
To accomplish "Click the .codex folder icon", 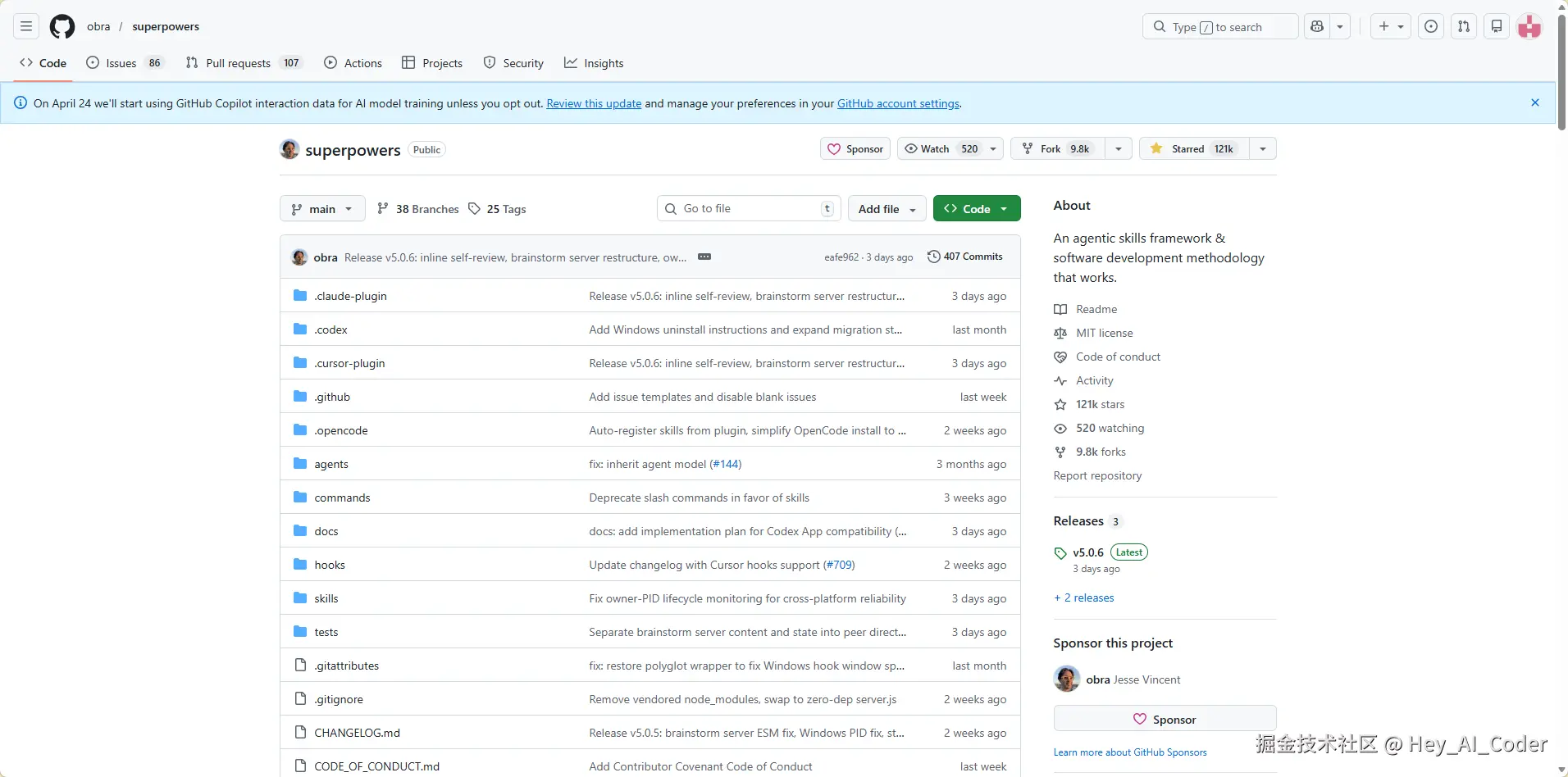I will pyautogui.click(x=300, y=329).
